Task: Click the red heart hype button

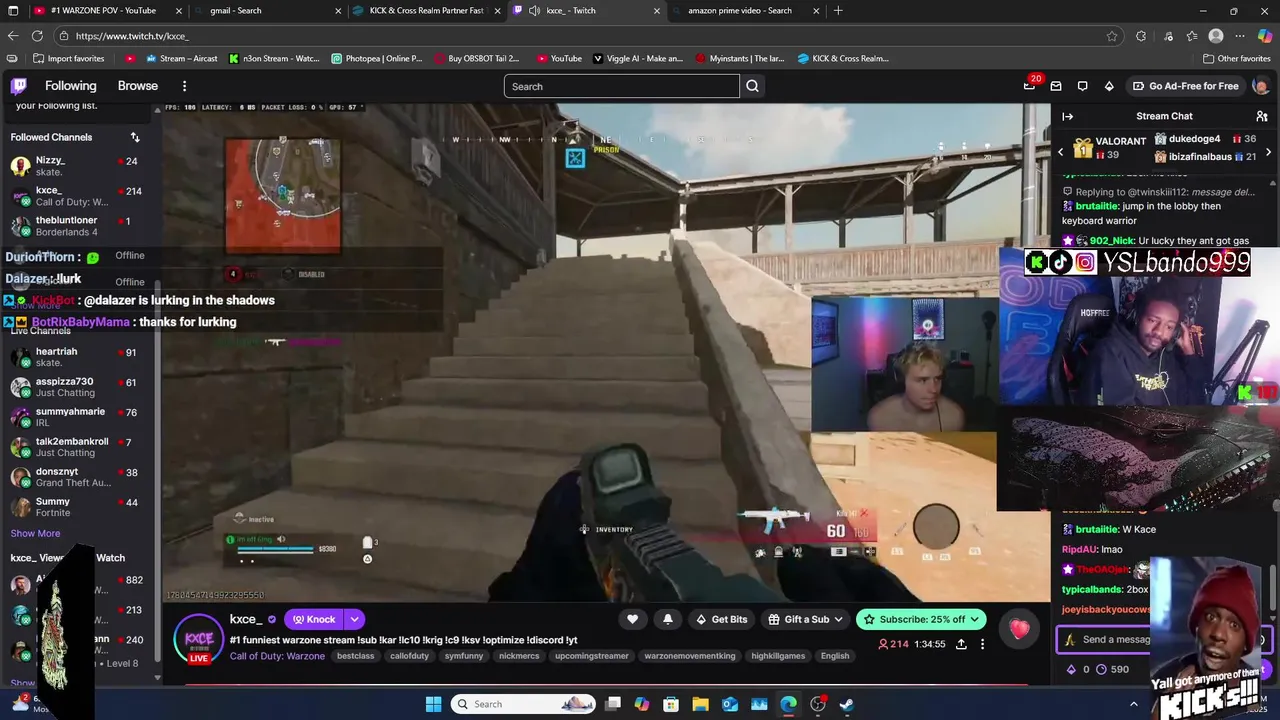Action: [x=1019, y=629]
